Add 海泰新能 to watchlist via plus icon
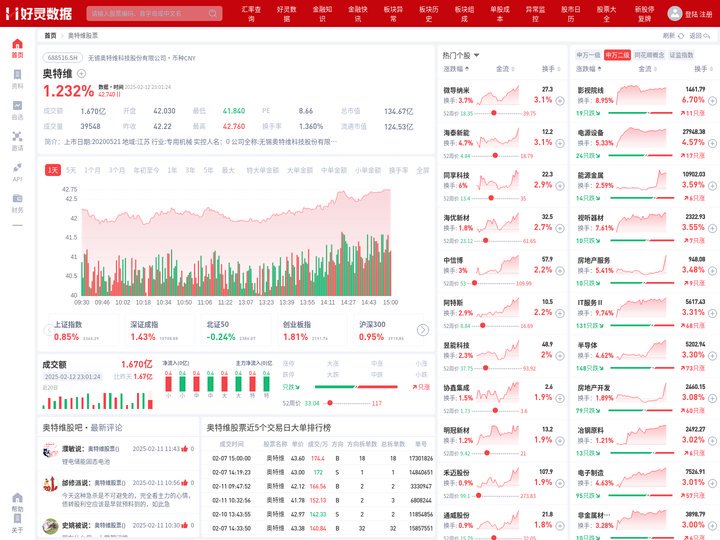 click(x=560, y=143)
